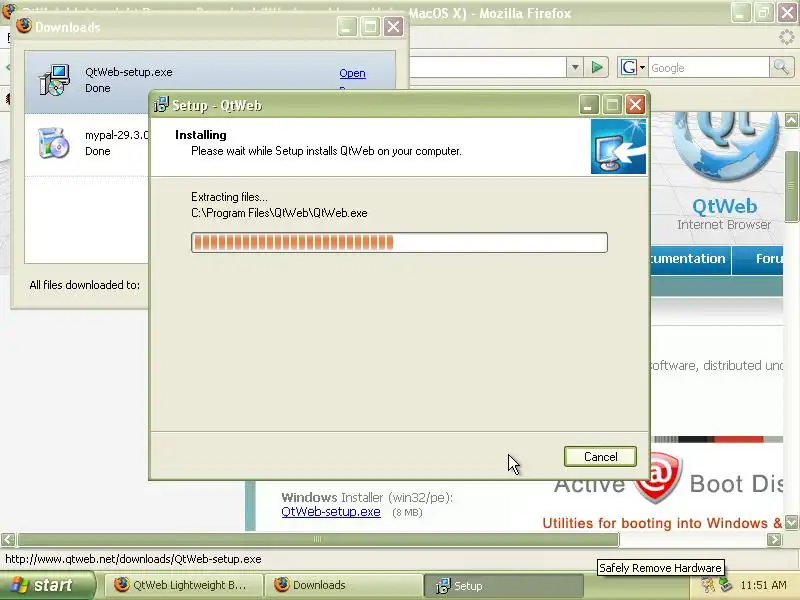The height and width of the screenshot is (600, 800).
Task: Cancel the QtWeb installation
Action: point(600,457)
